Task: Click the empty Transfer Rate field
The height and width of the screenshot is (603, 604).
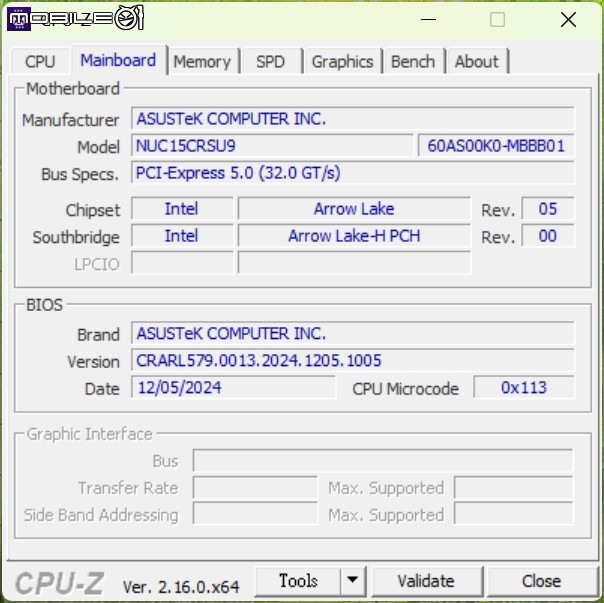Action: point(255,488)
